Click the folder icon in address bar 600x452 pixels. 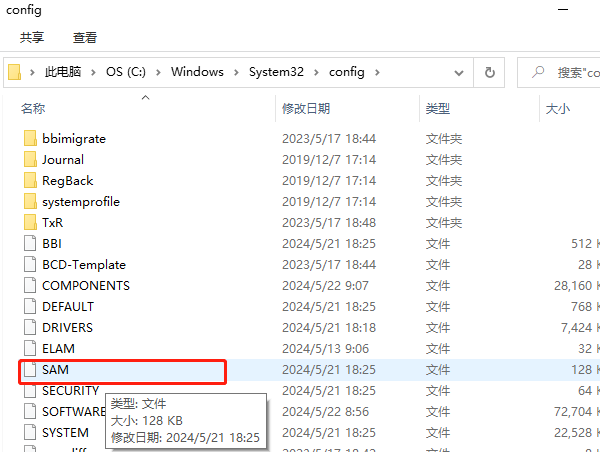click(x=15, y=72)
